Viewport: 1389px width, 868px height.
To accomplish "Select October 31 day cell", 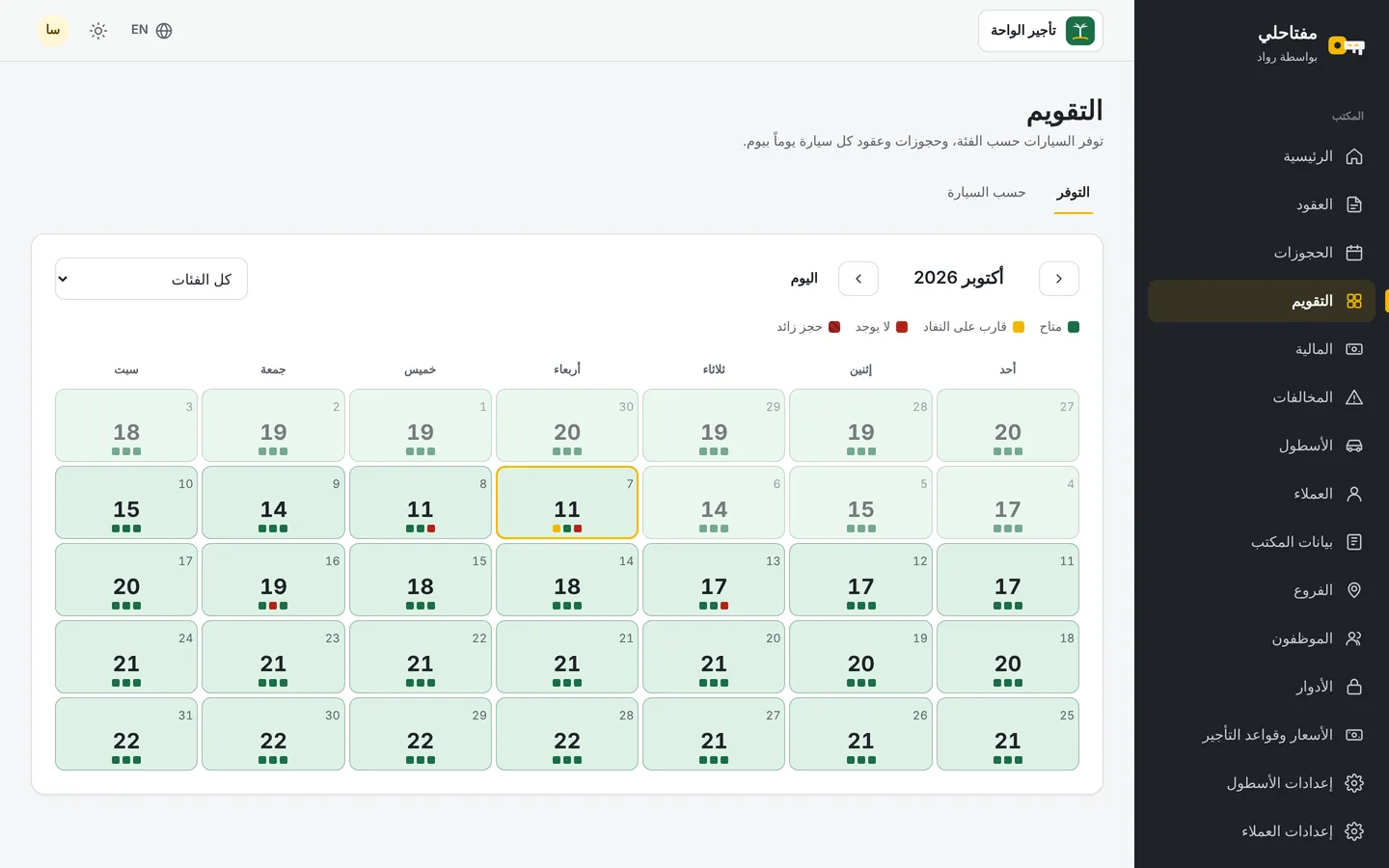I will (x=126, y=734).
